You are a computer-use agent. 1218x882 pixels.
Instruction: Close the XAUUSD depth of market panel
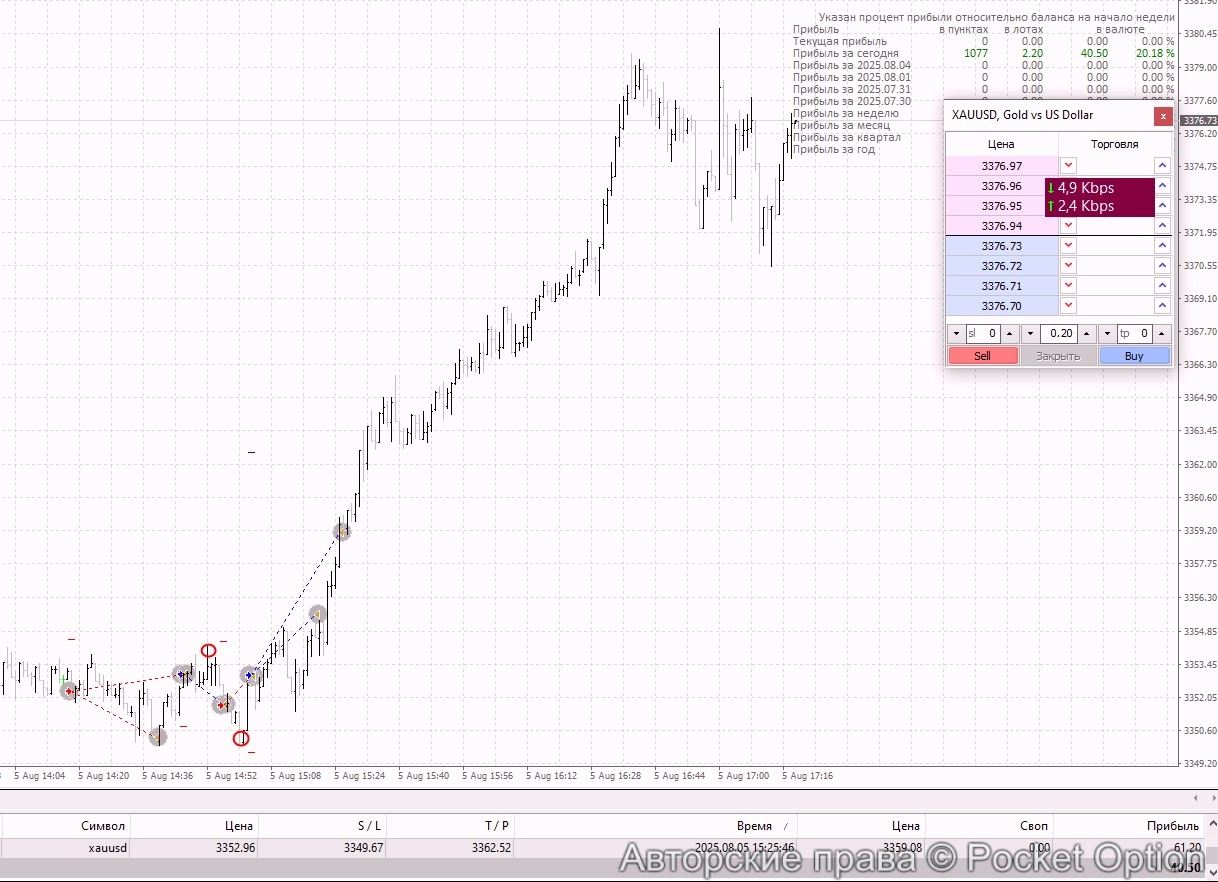point(1163,116)
